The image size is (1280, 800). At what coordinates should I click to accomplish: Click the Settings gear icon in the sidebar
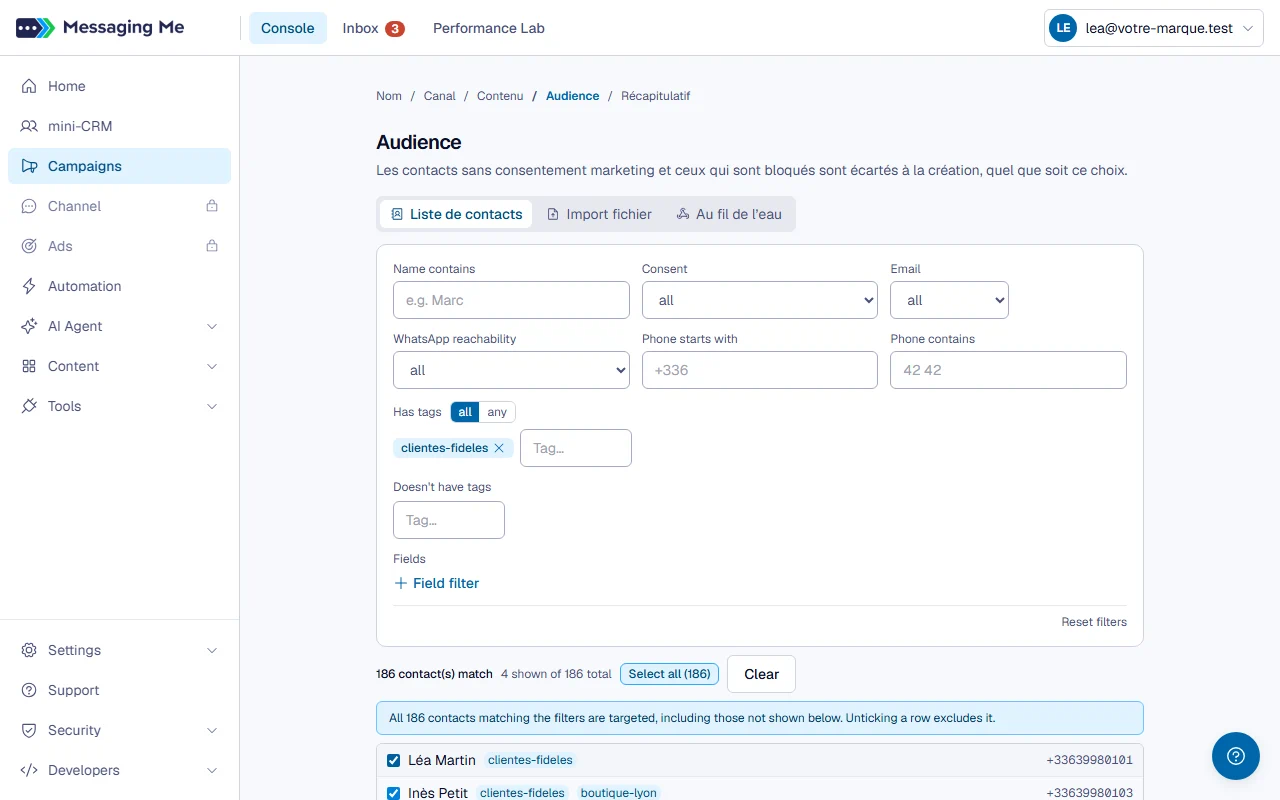click(29, 650)
